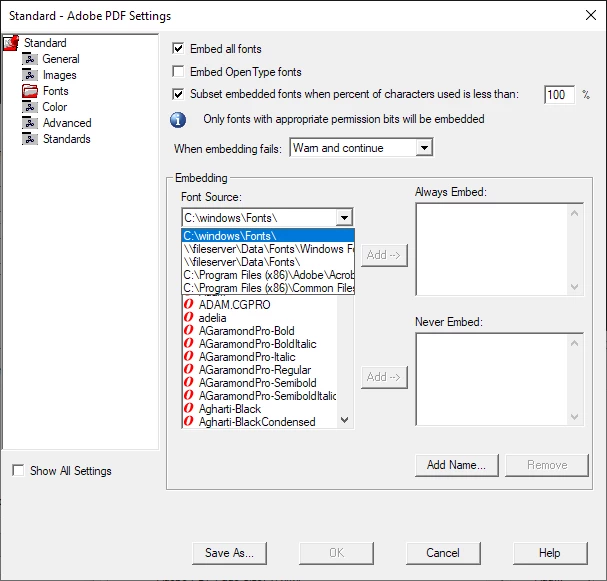Click the Remove button
The image size is (607, 581).
click(x=547, y=465)
